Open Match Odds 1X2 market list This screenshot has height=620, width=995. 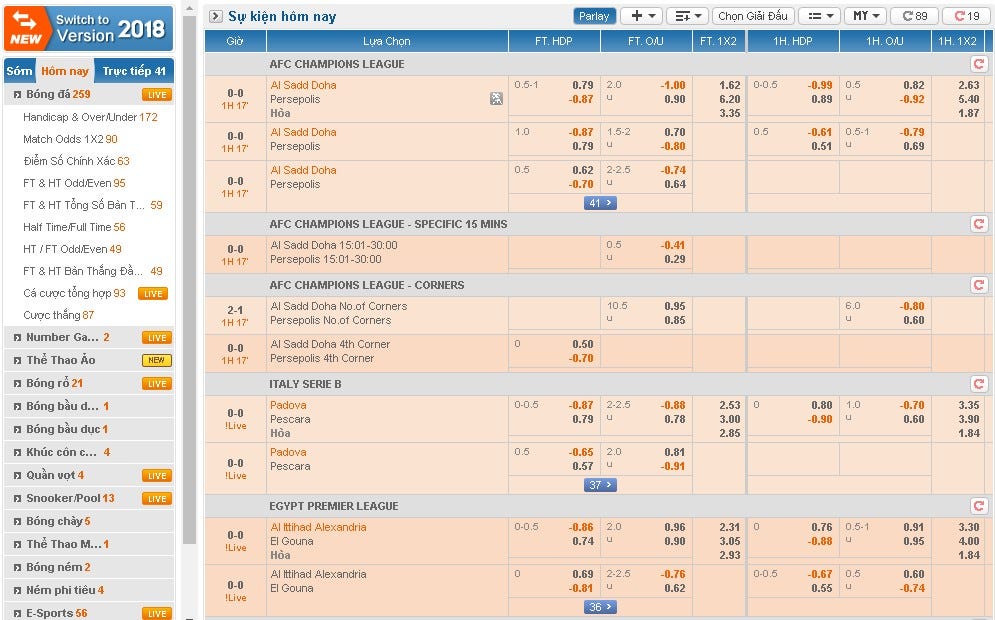point(70,139)
